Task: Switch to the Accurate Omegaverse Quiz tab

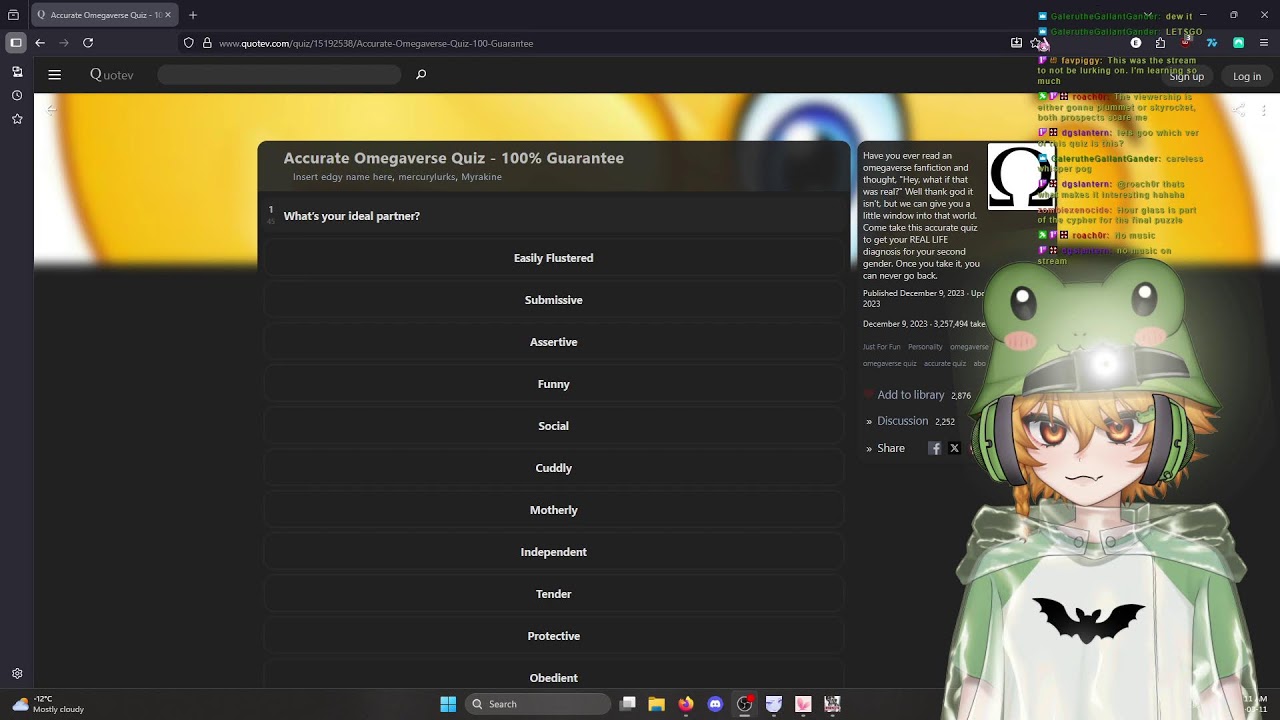Action: pos(104,15)
